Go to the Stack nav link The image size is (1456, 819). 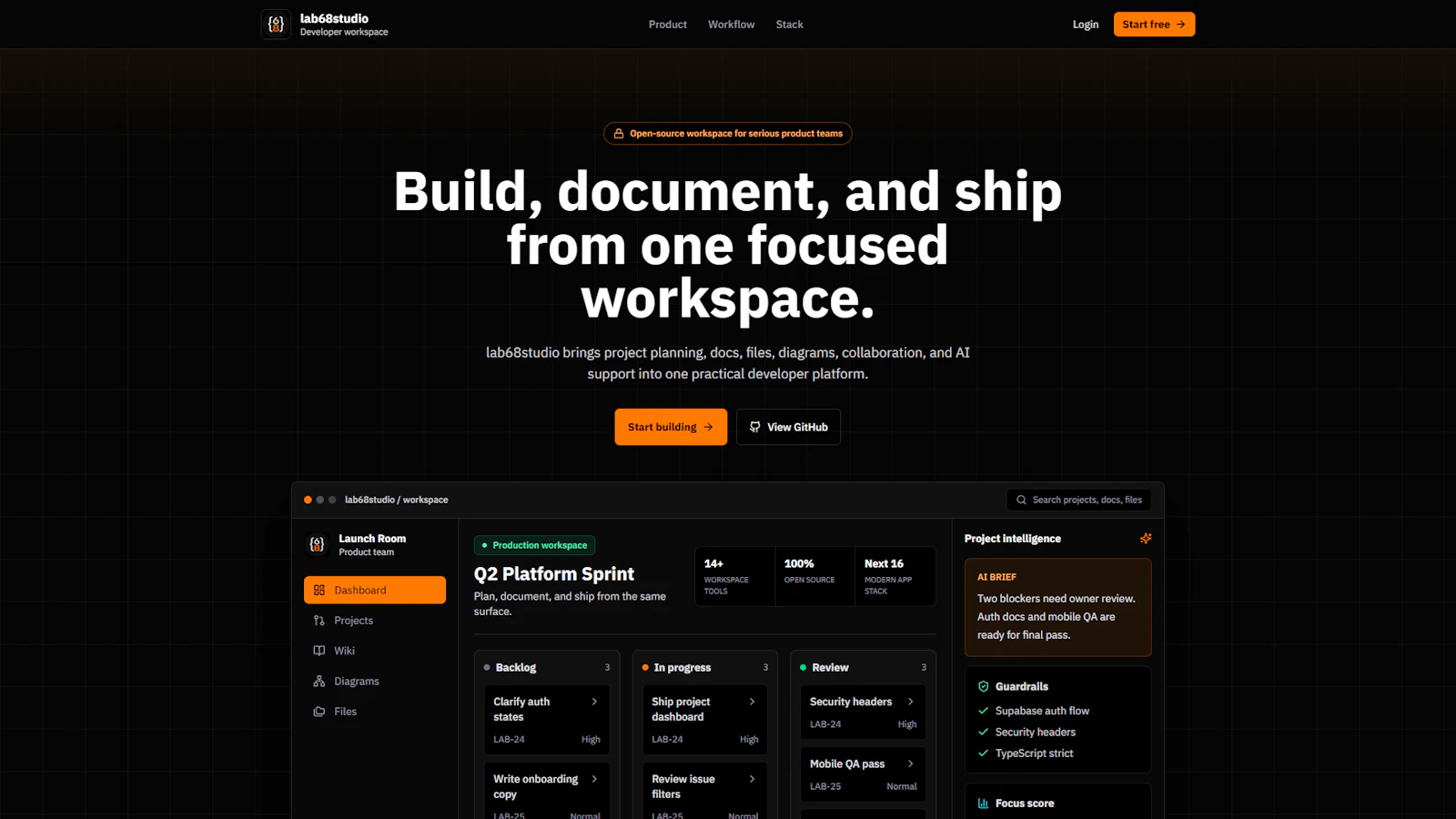pyautogui.click(x=790, y=25)
